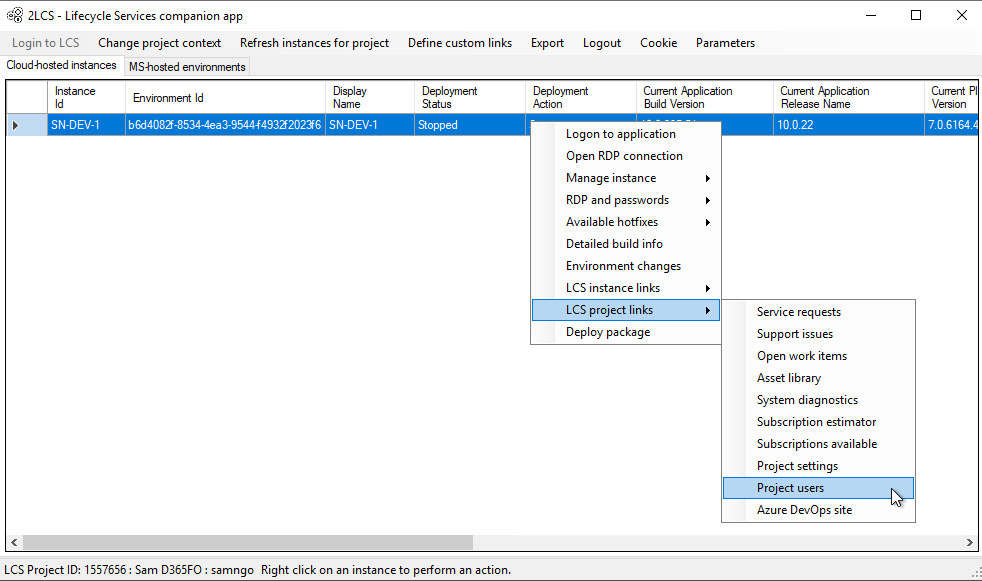The height and width of the screenshot is (581, 982).
Task: Open Azure DevOps site link
Action: [818, 510]
